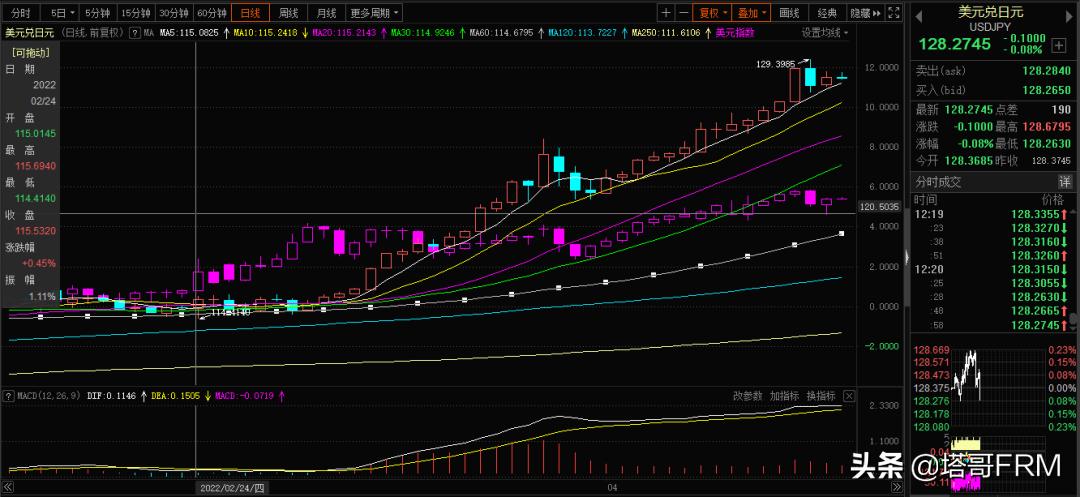The height and width of the screenshot is (497, 1080).
Task: Open the 复权 adjustment dropdown
Action: point(712,12)
